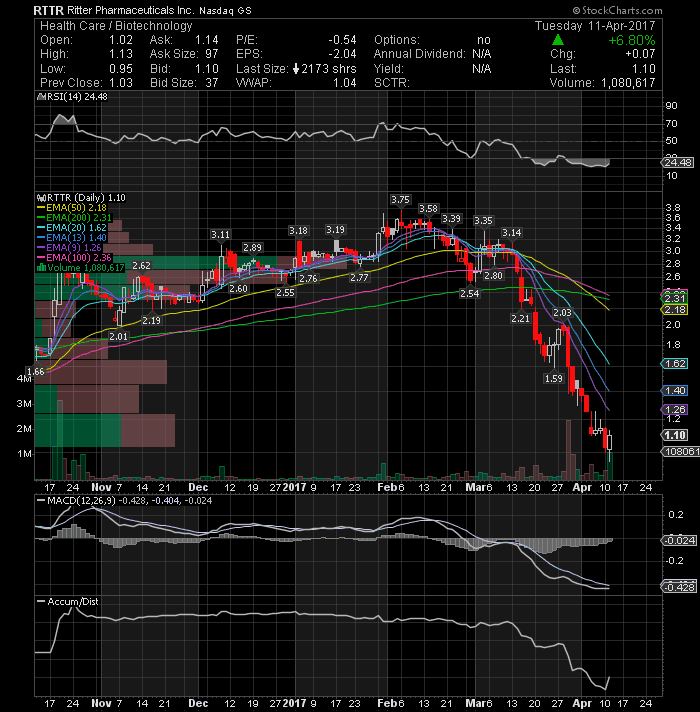Click the 2.18 EMA axis tag
Image resolution: width=700 pixels, height=712 pixels.
(675, 310)
